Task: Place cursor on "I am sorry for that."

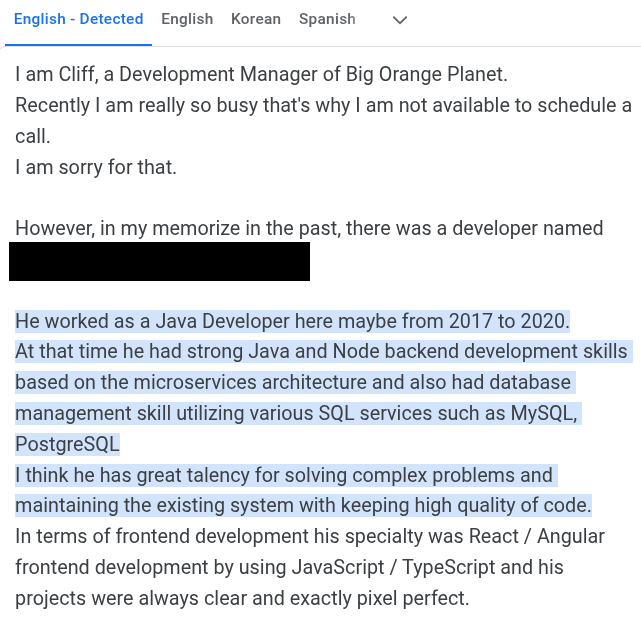Action: [96, 167]
